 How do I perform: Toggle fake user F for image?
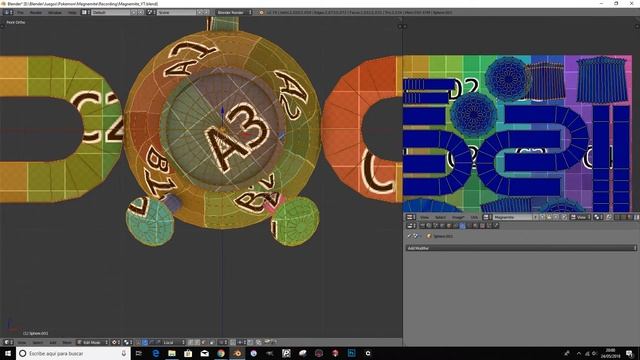(x=536, y=217)
